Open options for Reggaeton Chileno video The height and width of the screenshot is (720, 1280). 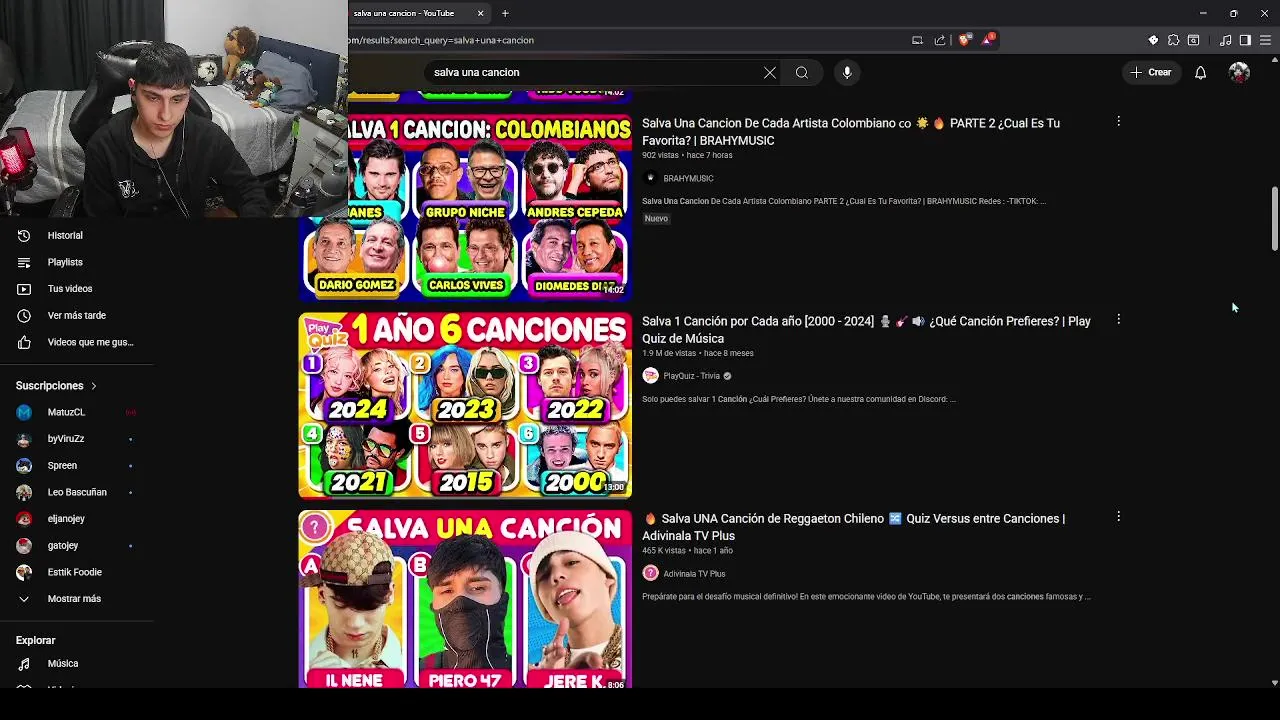point(1118,517)
